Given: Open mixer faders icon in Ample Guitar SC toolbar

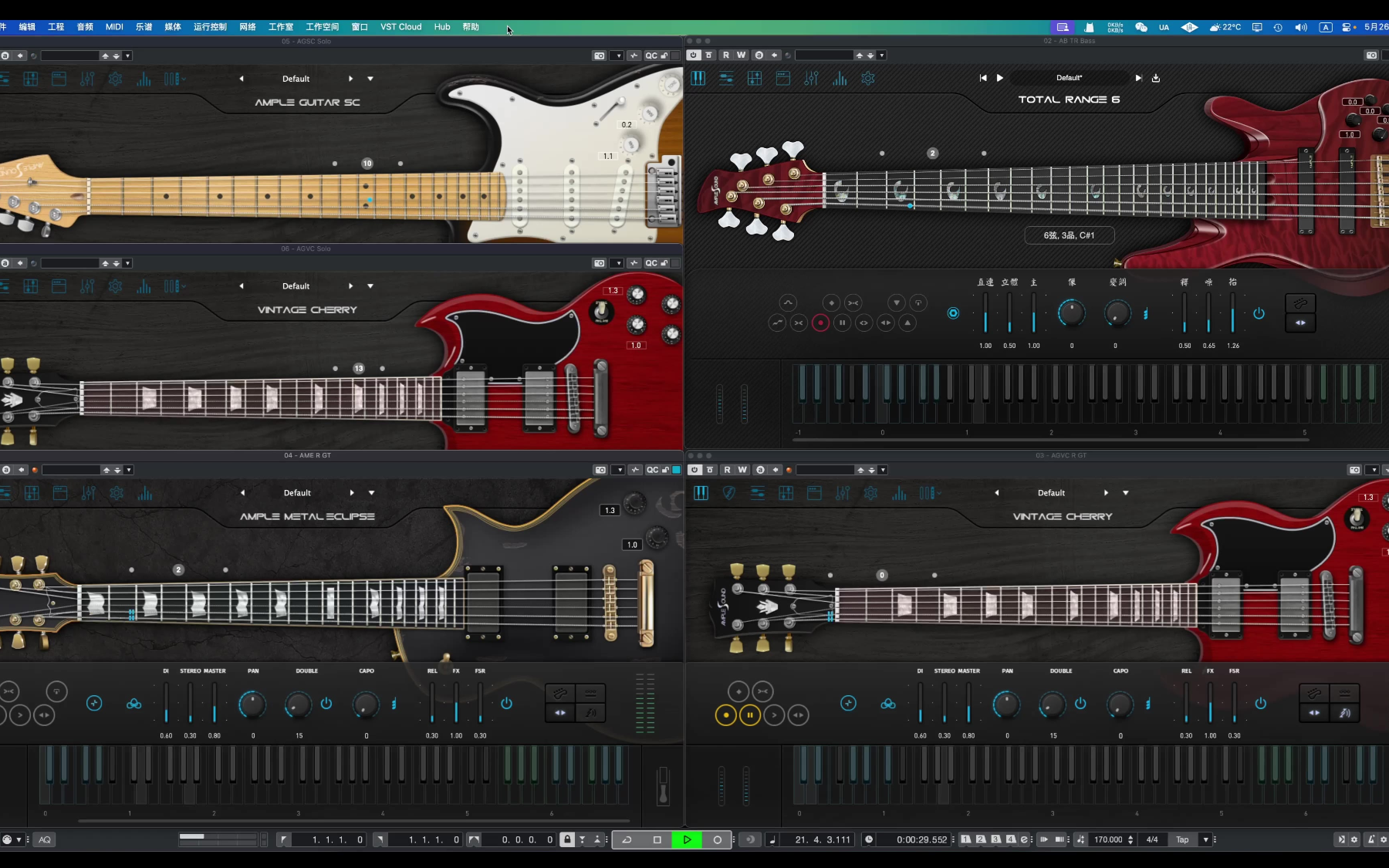Looking at the screenshot, I should [87, 79].
